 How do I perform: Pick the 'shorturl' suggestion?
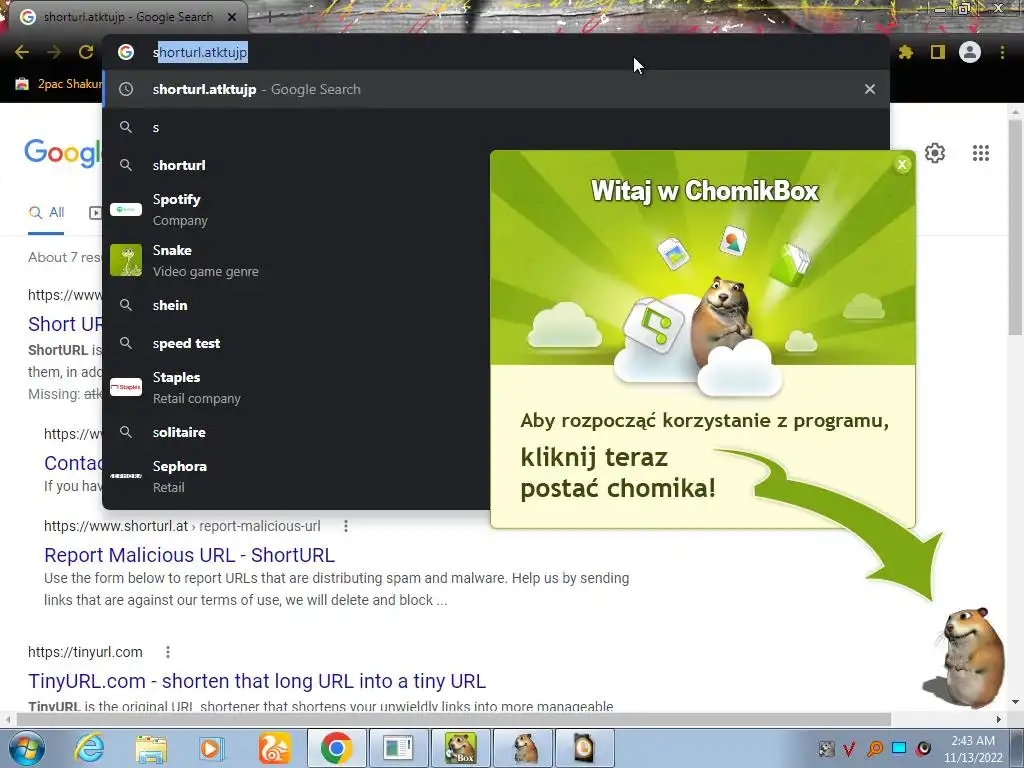pyautogui.click(x=295, y=165)
